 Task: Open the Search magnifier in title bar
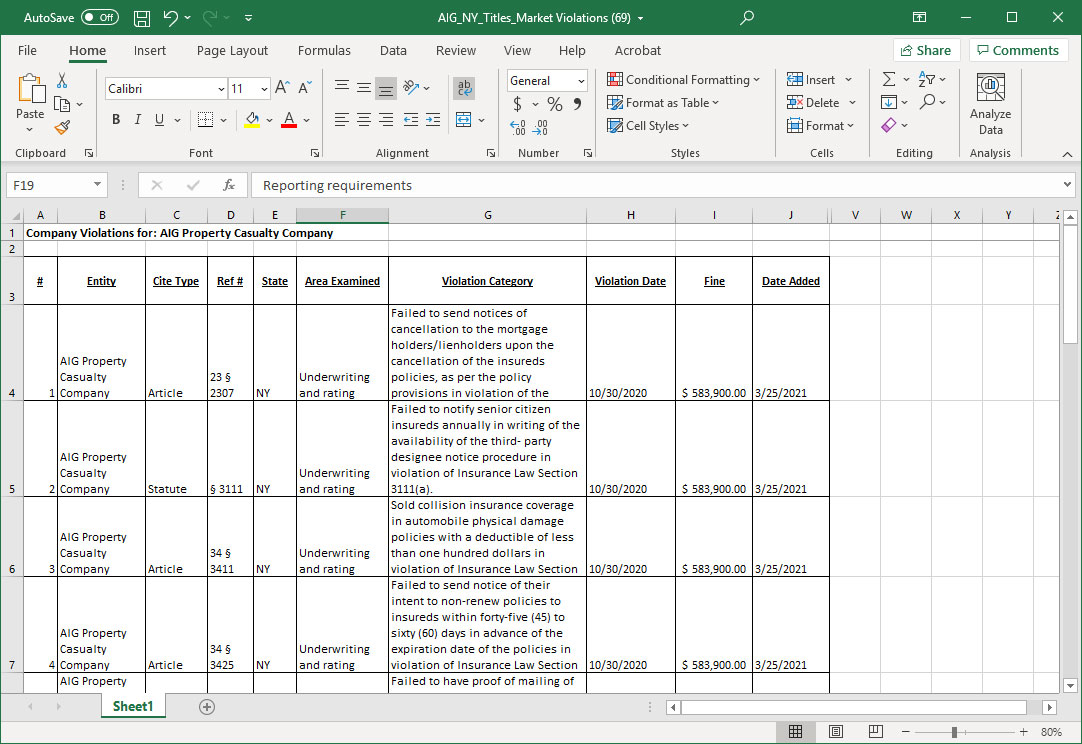[x=747, y=18]
